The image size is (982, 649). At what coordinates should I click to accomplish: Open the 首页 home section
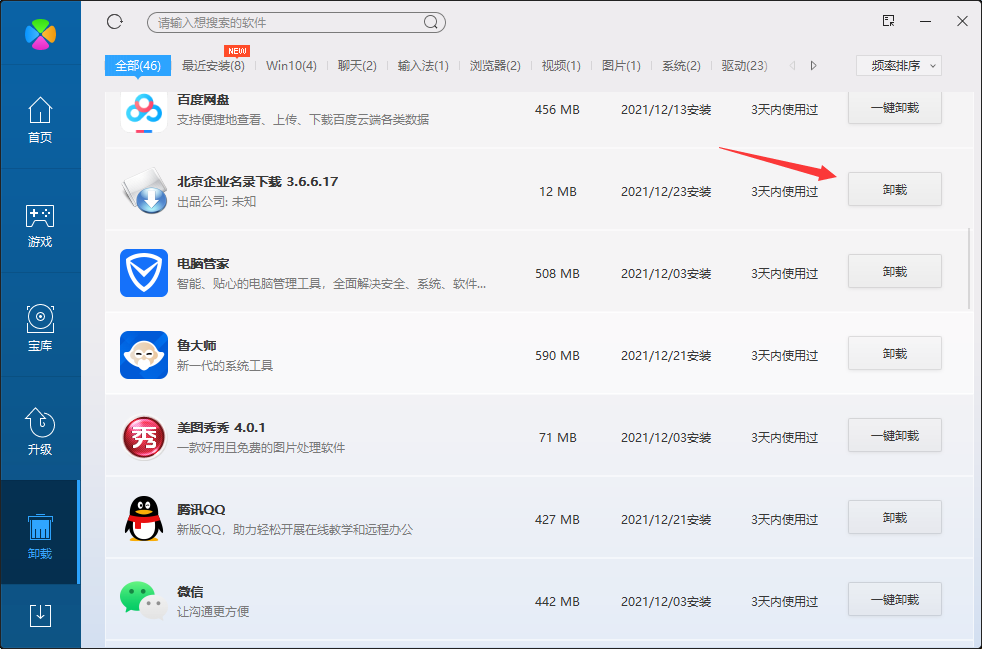click(x=40, y=120)
